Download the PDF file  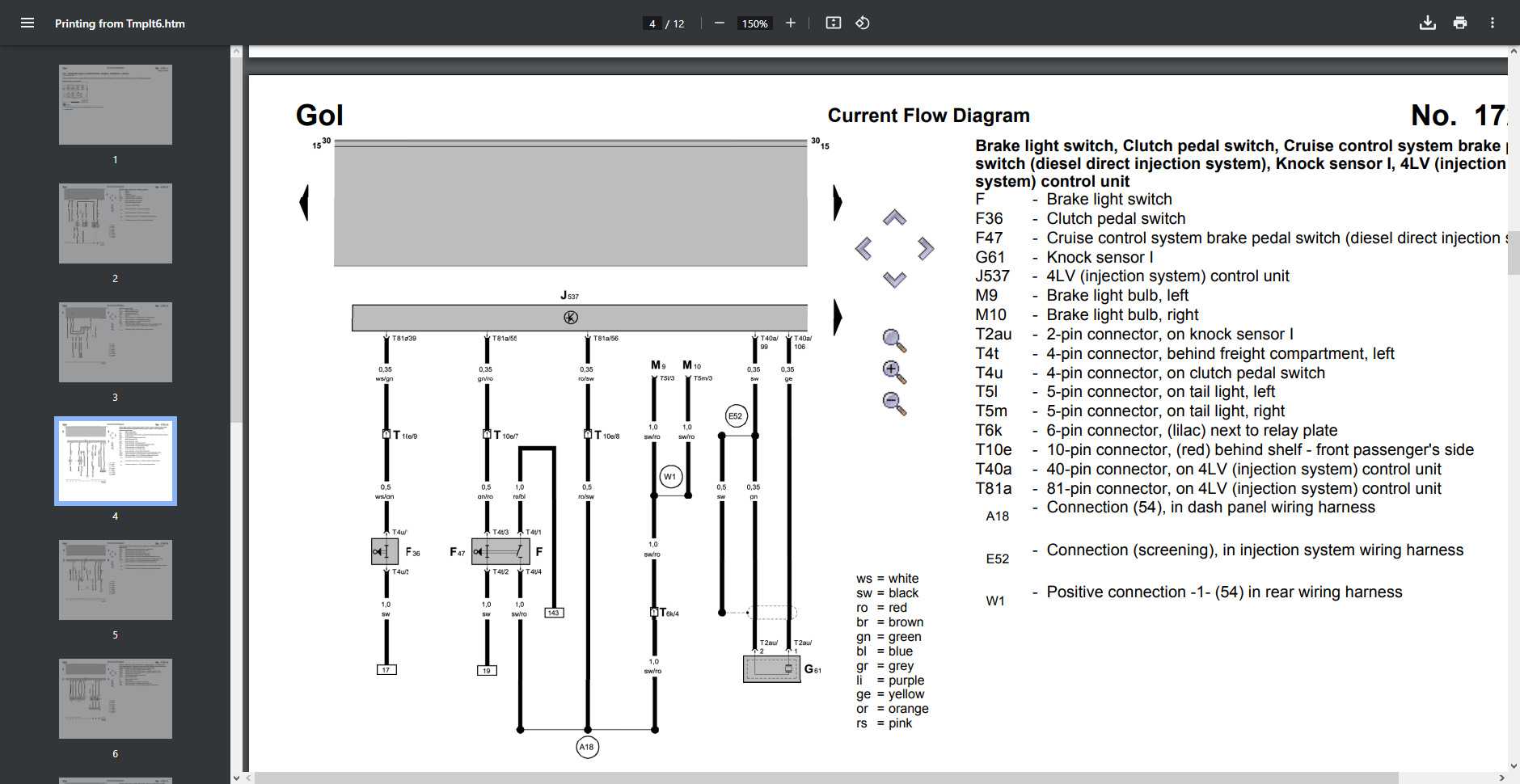point(1428,23)
